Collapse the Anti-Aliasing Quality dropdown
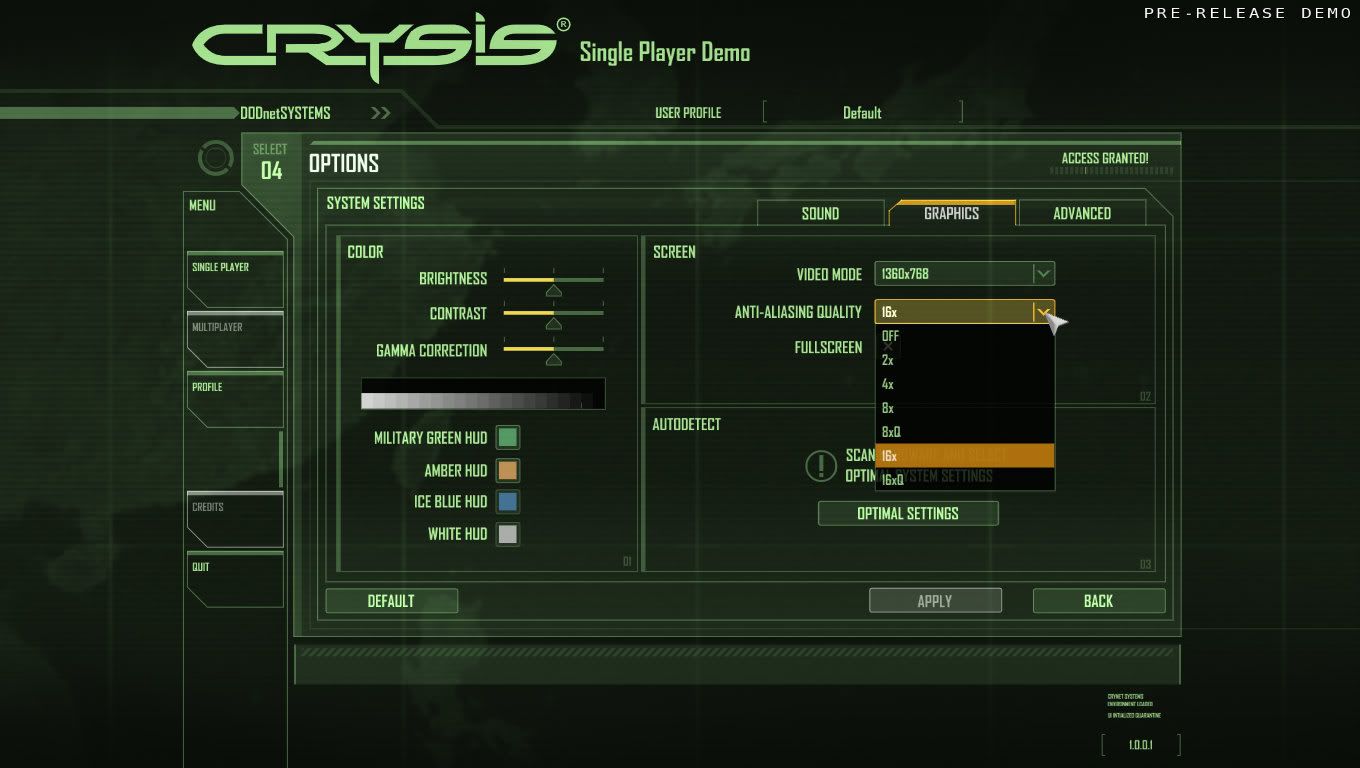Viewport: 1360px width, 768px height. (x=1043, y=312)
